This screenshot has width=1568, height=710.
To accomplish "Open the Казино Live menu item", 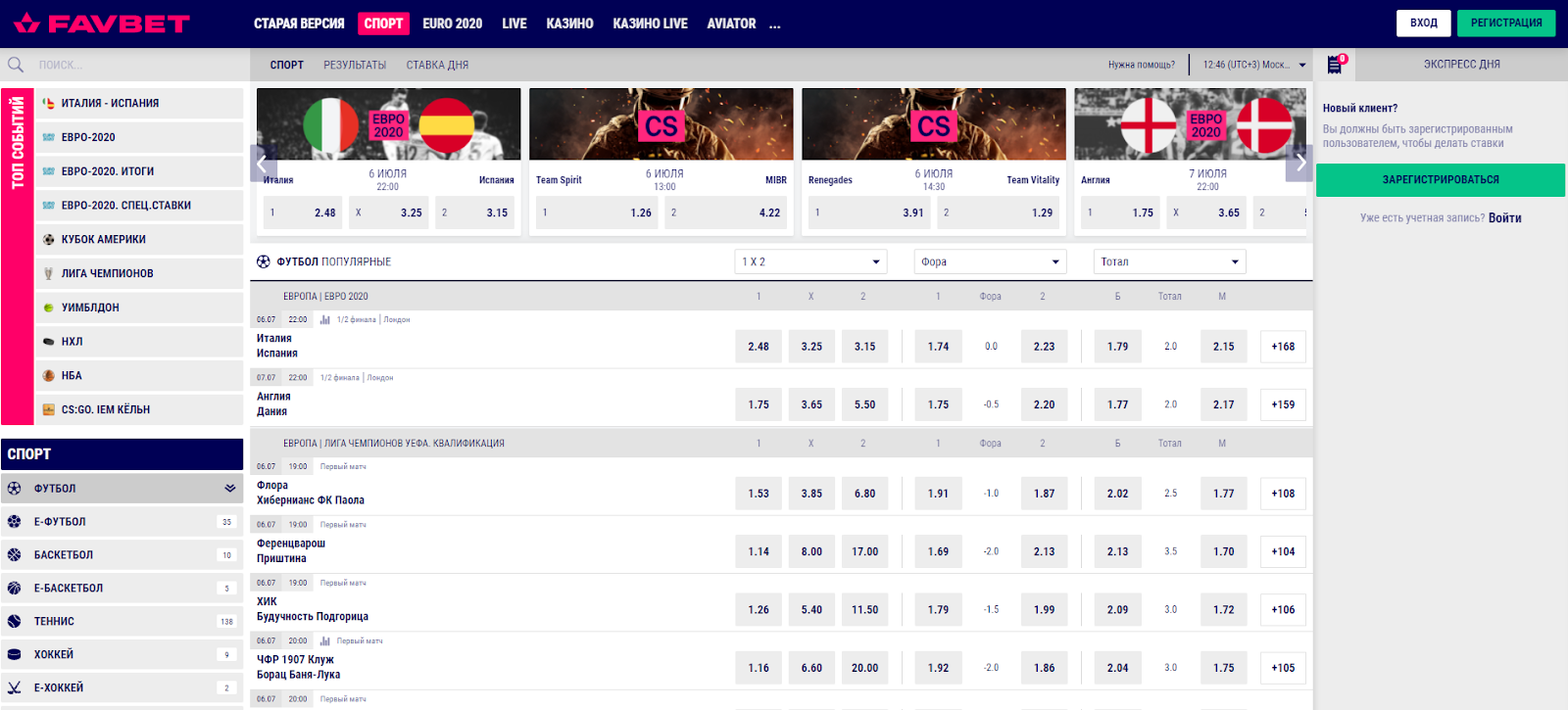I will click(x=650, y=24).
